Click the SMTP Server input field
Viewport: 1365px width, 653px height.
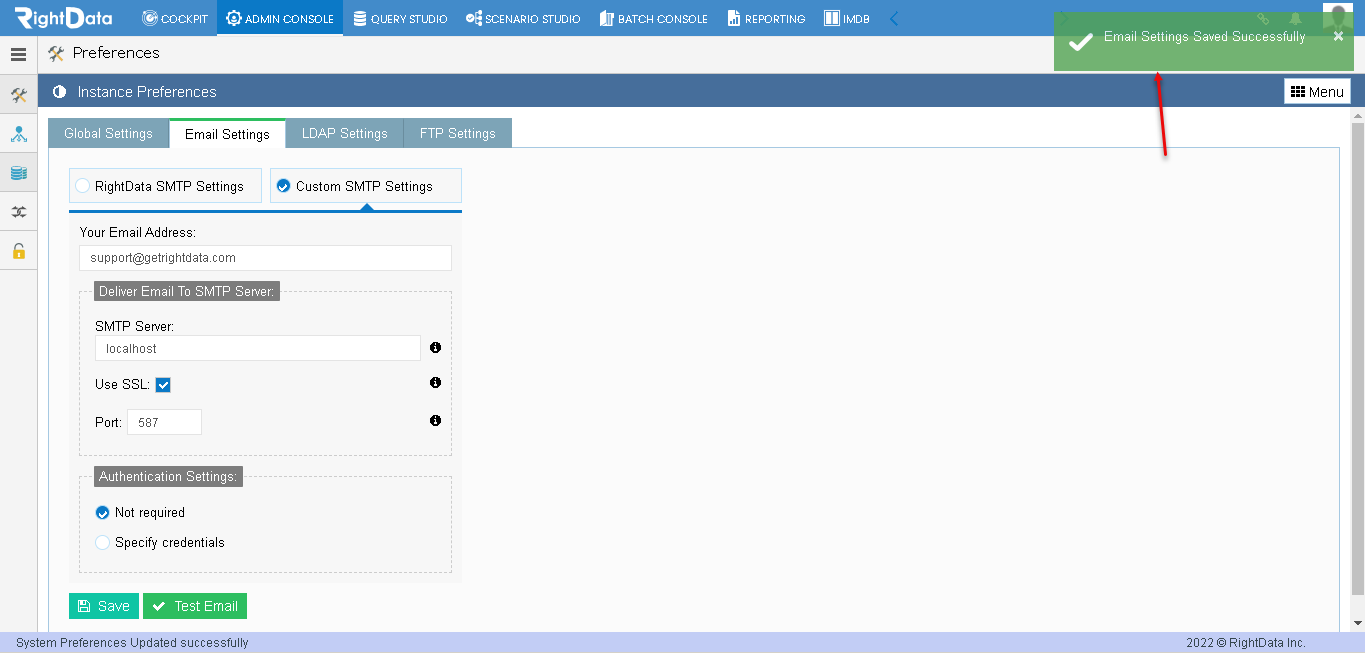pos(258,348)
